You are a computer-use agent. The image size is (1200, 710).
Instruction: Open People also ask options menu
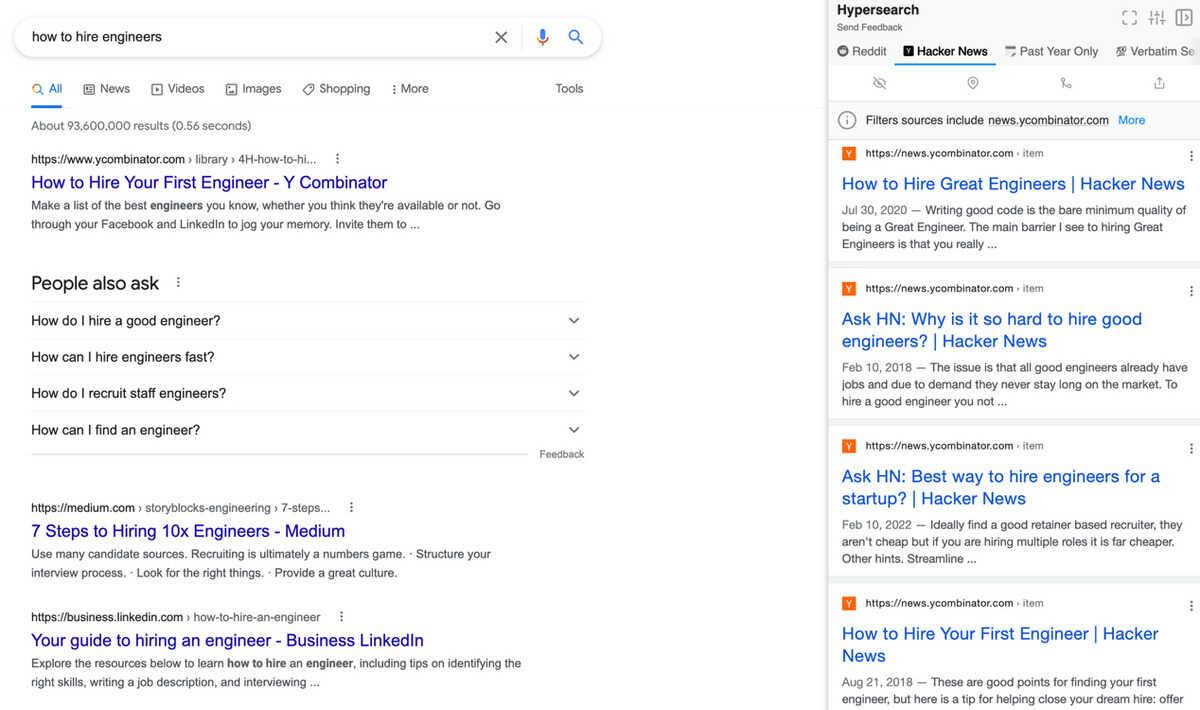pyautogui.click(x=178, y=283)
